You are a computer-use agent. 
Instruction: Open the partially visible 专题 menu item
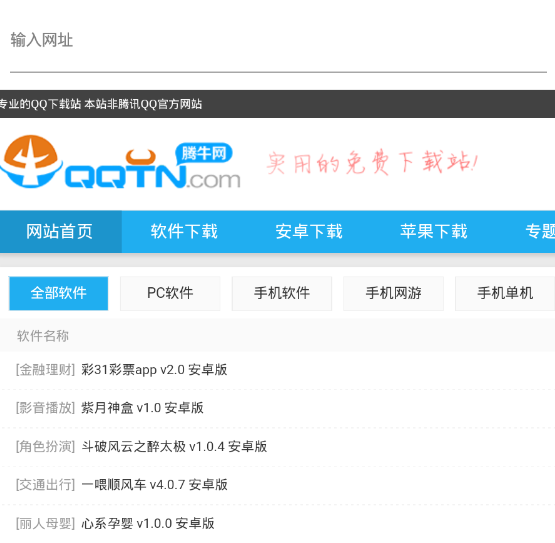(x=540, y=232)
